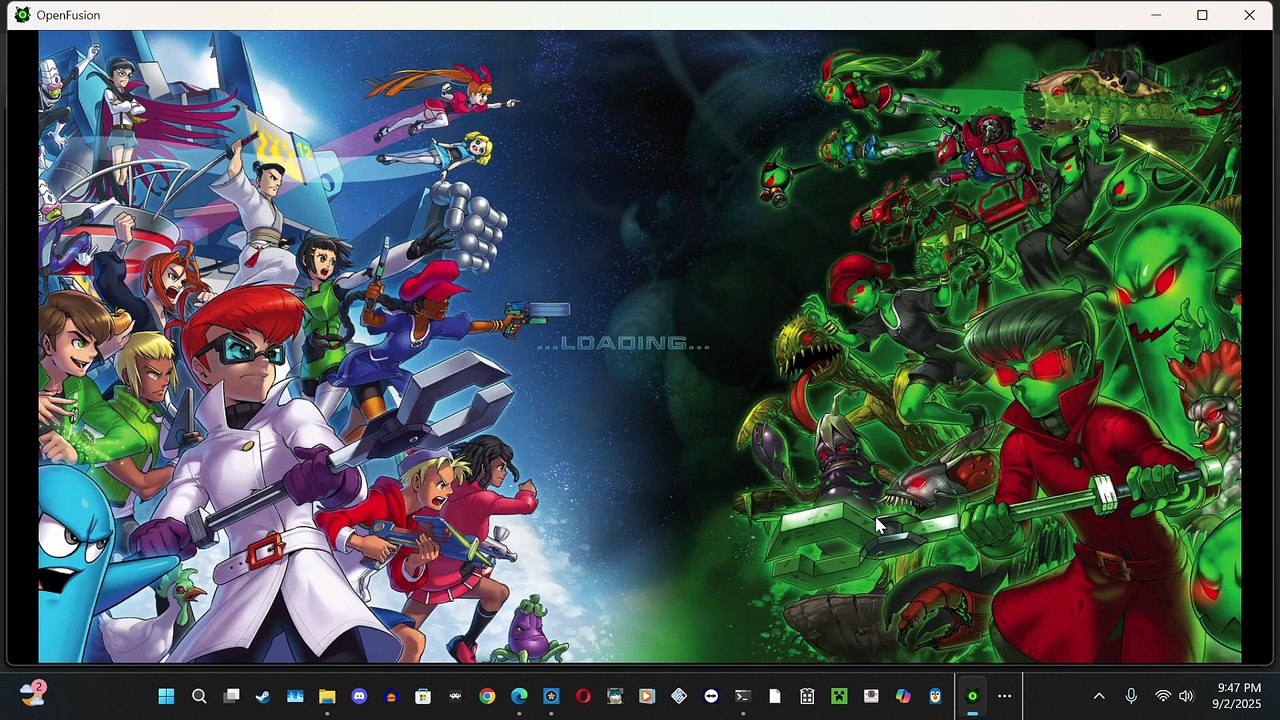
Task: Maximize the OpenFusion window
Action: coord(1203,15)
